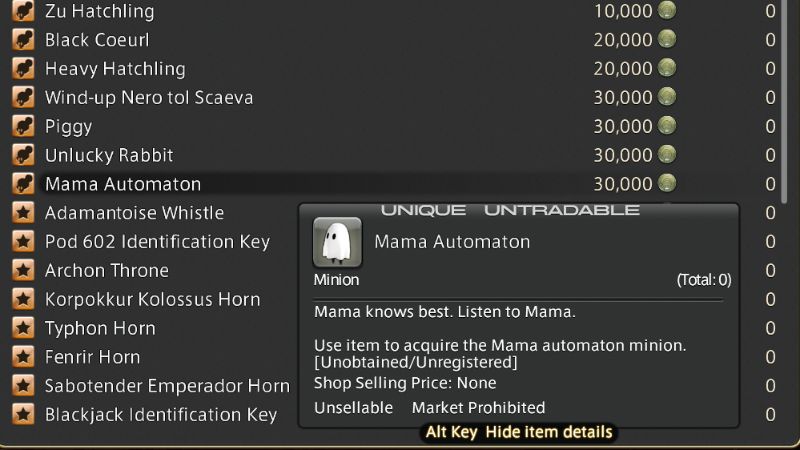Pick the Blackjack Identification Key entry
Screen dimensions: 800x450
pos(161,415)
